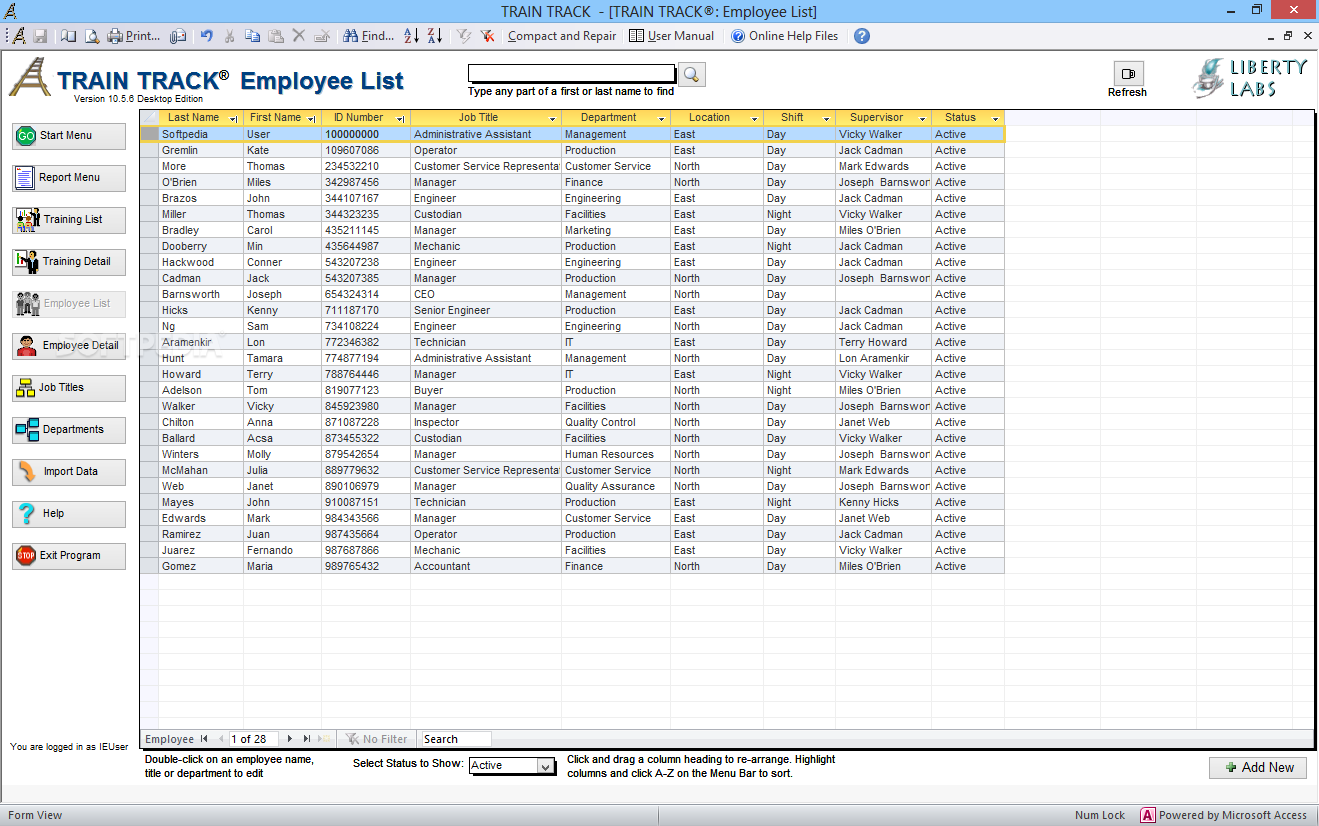Viewport: 1319px width, 826px height.
Task: Click the Delete X icon in the toolbar
Action: click(x=298, y=36)
